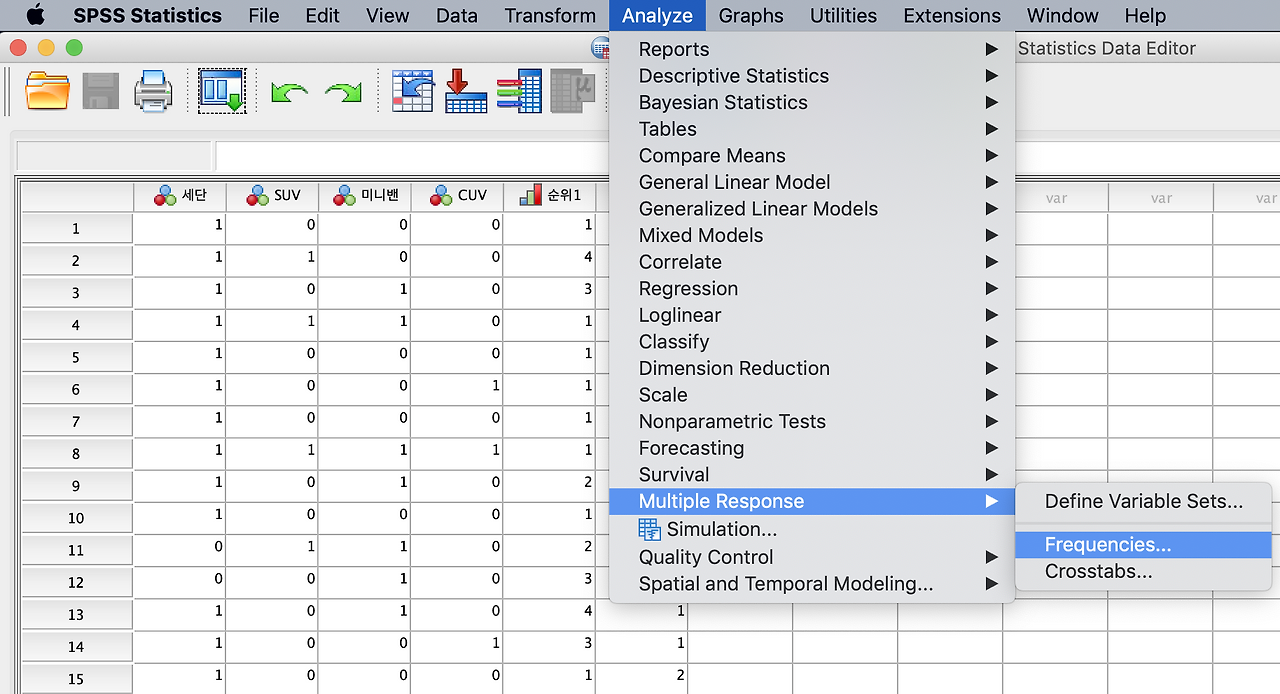The height and width of the screenshot is (694, 1280).
Task: Open the Apple menu
Action: tap(35, 15)
